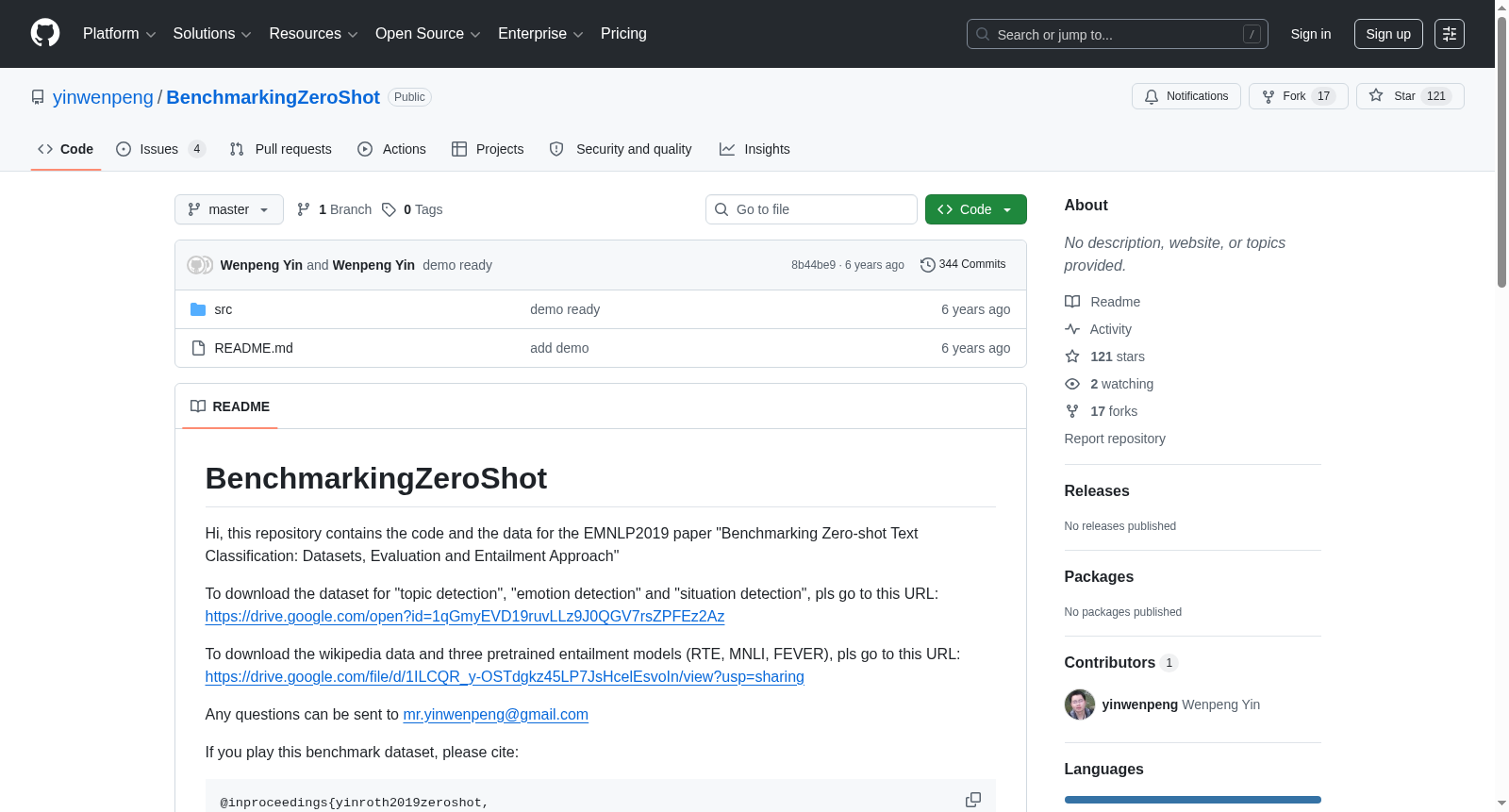Open the topic detection dataset Drive link

pos(465,617)
